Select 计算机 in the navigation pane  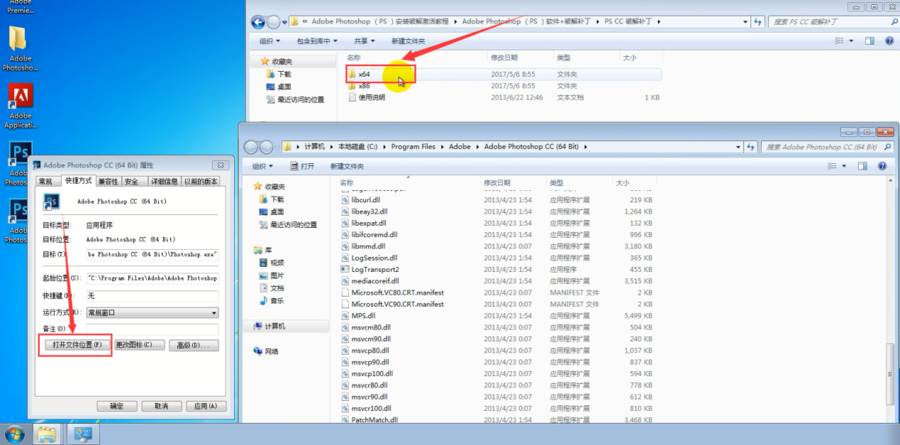[x=274, y=326]
